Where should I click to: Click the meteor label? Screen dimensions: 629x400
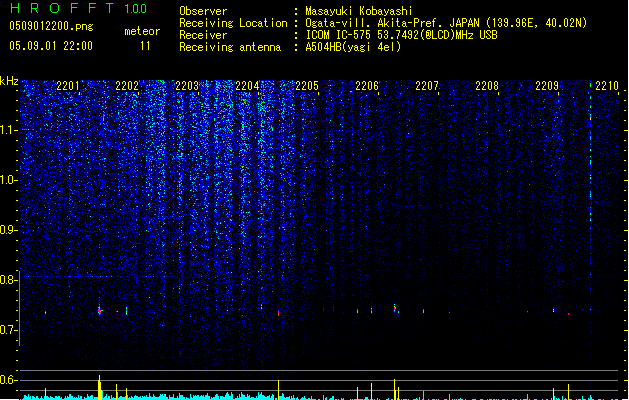pyautogui.click(x=142, y=31)
